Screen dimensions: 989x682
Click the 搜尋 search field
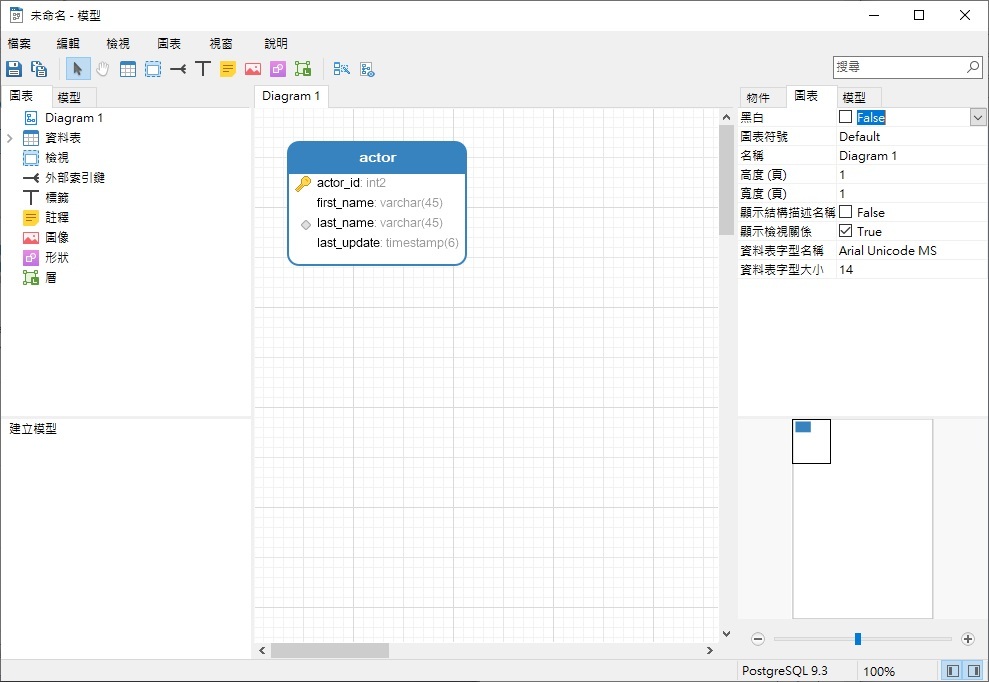(899, 67)
